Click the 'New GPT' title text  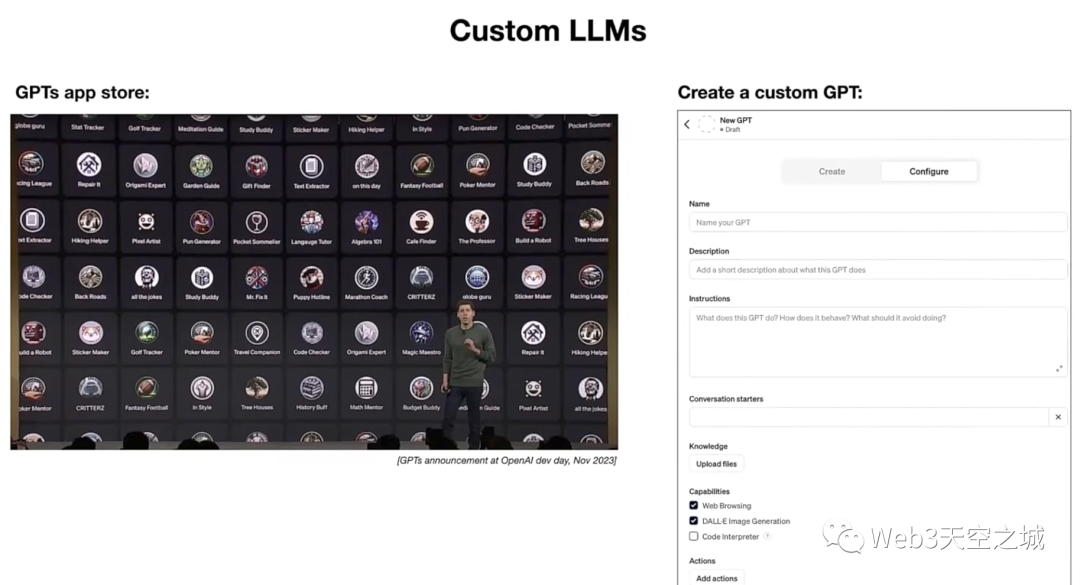pos(736,120)
